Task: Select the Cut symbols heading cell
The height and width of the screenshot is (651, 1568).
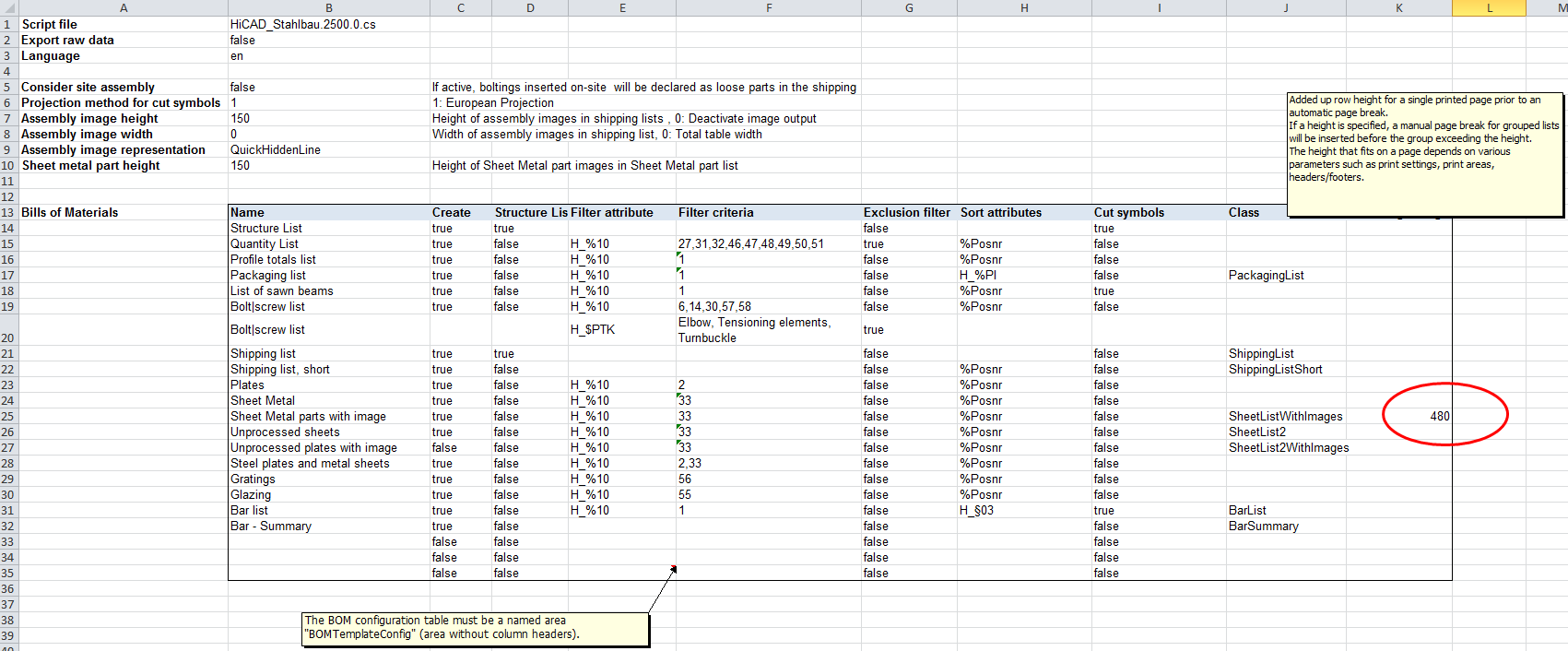Action: point(1129,212)
